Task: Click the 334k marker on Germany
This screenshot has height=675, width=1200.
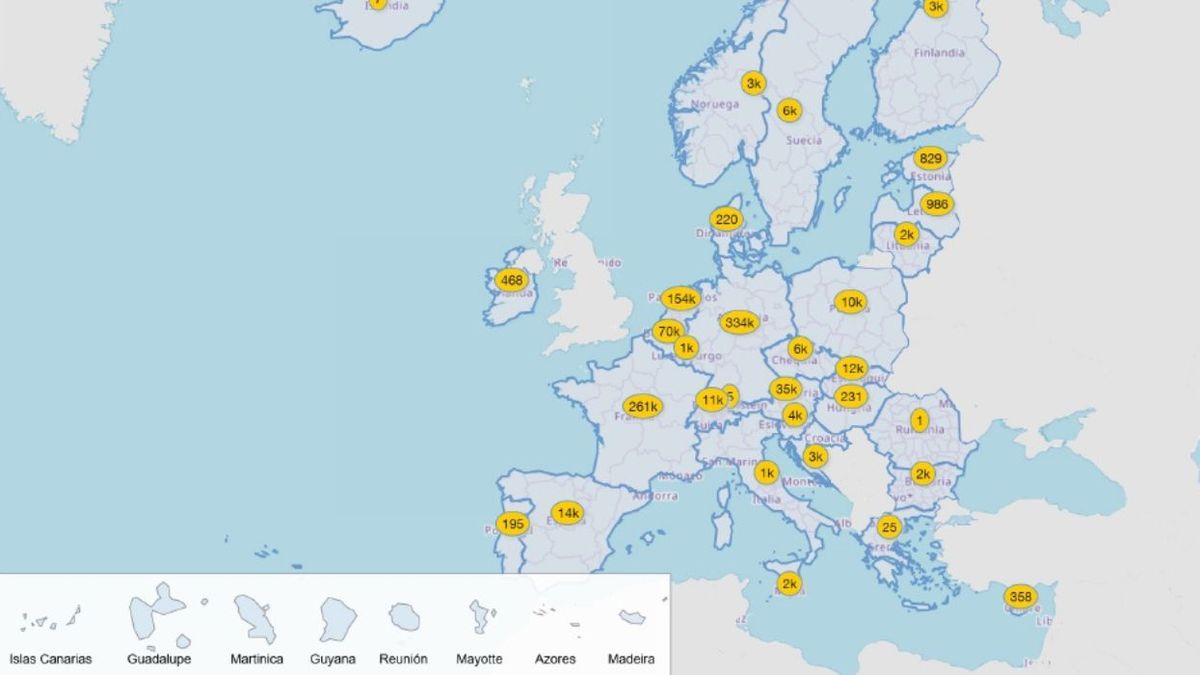Action: point(739,323)
